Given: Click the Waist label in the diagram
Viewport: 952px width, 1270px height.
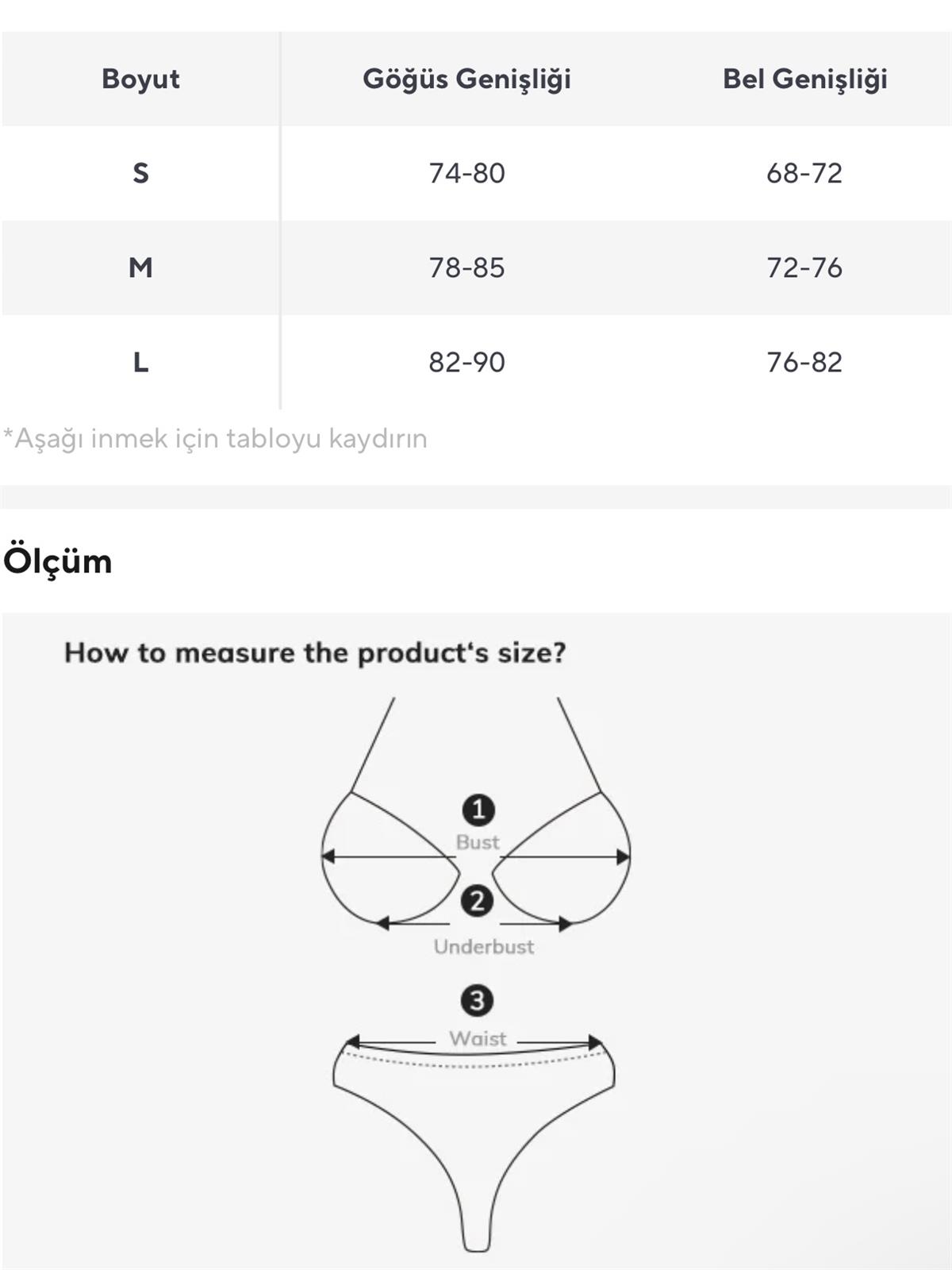Looking at the screenshot, I should (478, 1038).
